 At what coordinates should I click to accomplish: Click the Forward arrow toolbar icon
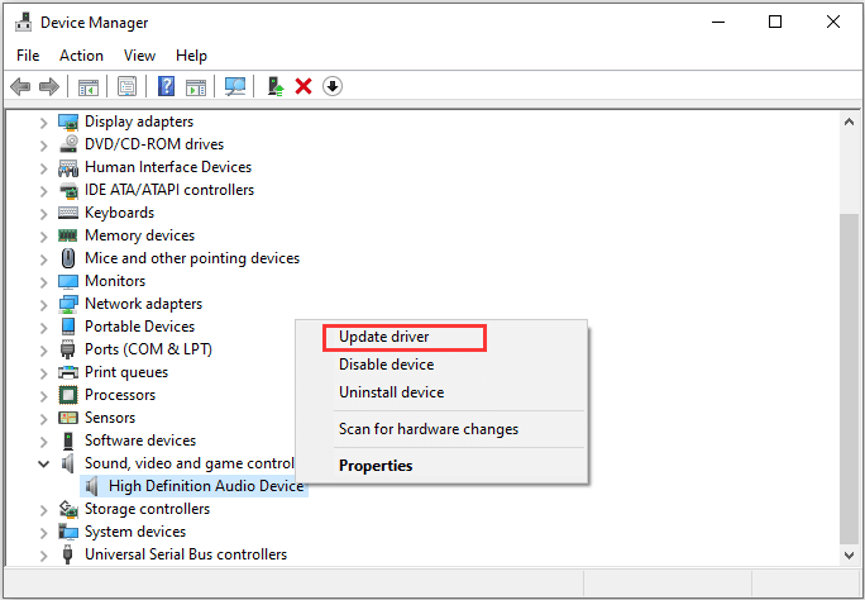[49, 87]
